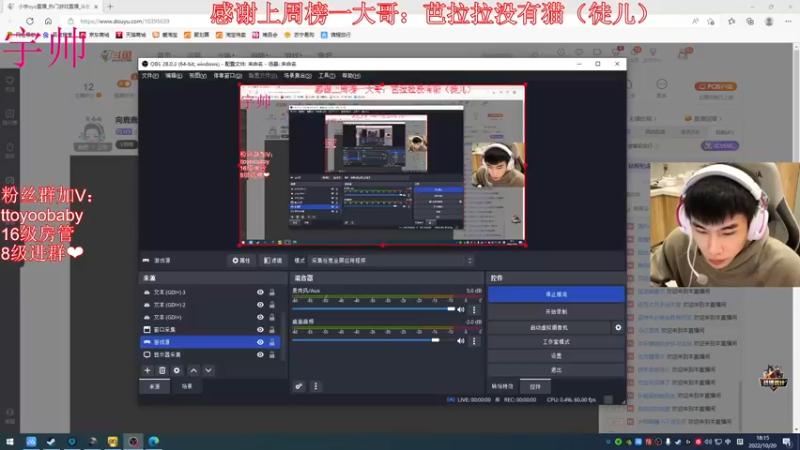Viewport: 800px width, 450px height.
Task: Reload the page in Edge browser
Action: tap(30, 21)
